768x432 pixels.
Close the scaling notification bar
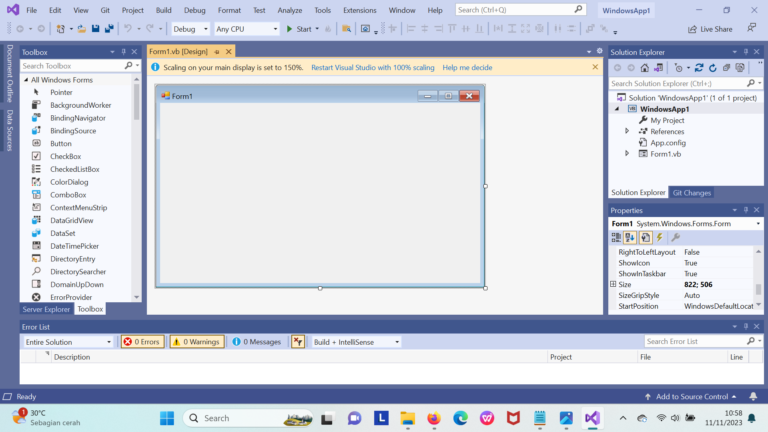click(595, 67)
